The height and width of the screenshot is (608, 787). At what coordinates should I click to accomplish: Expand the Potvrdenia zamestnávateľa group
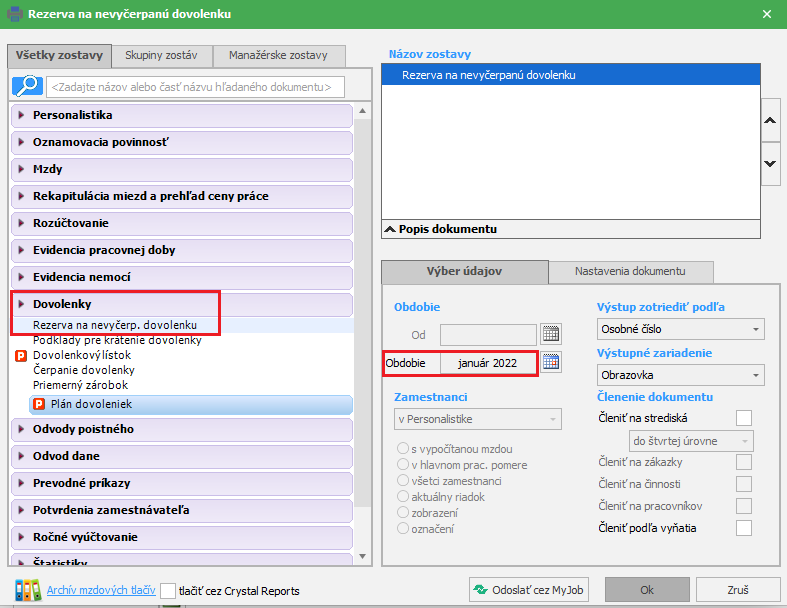[182, 511]
